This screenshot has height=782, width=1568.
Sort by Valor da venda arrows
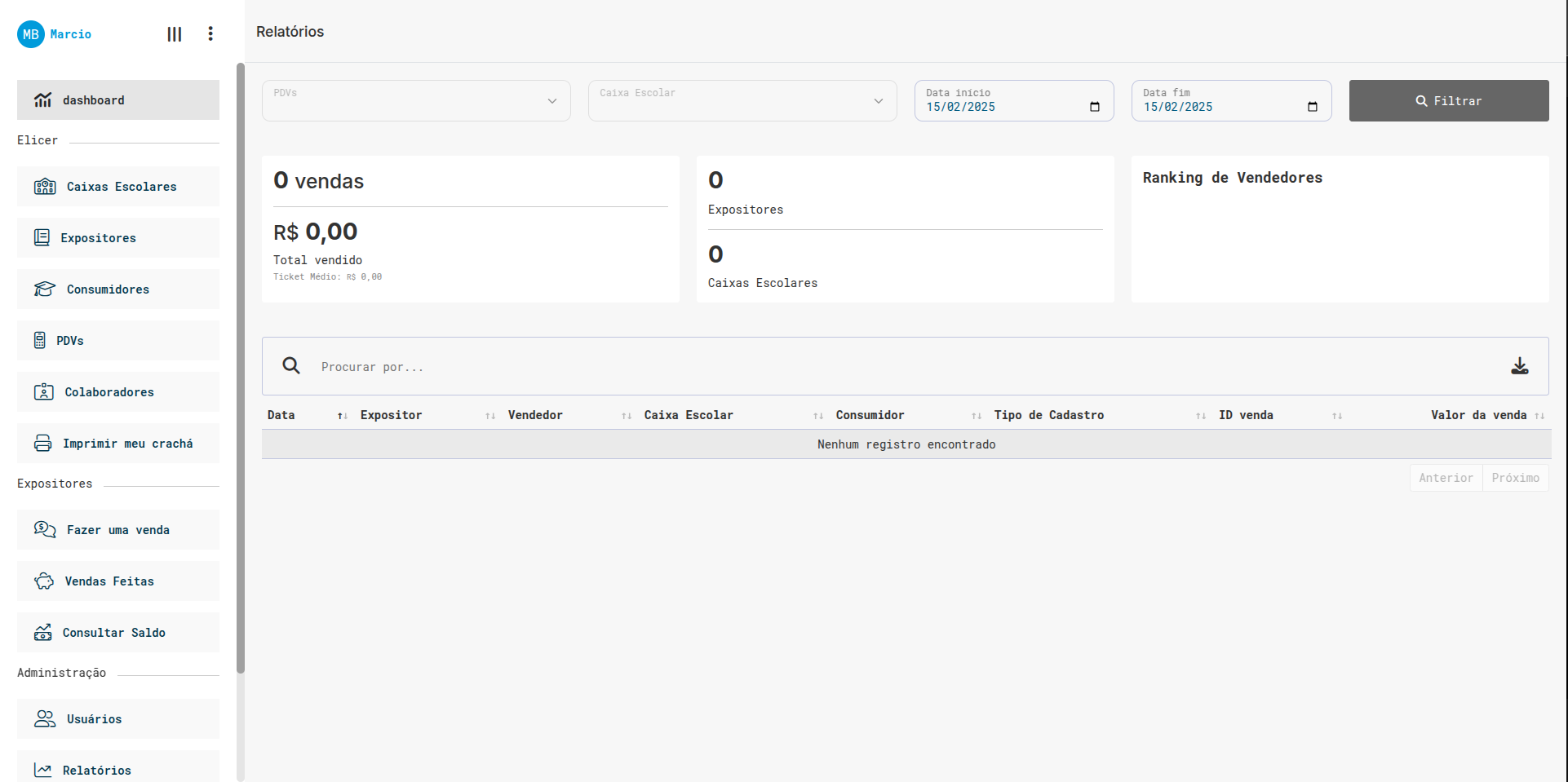pyautogui.click(x=1539, y=416)
